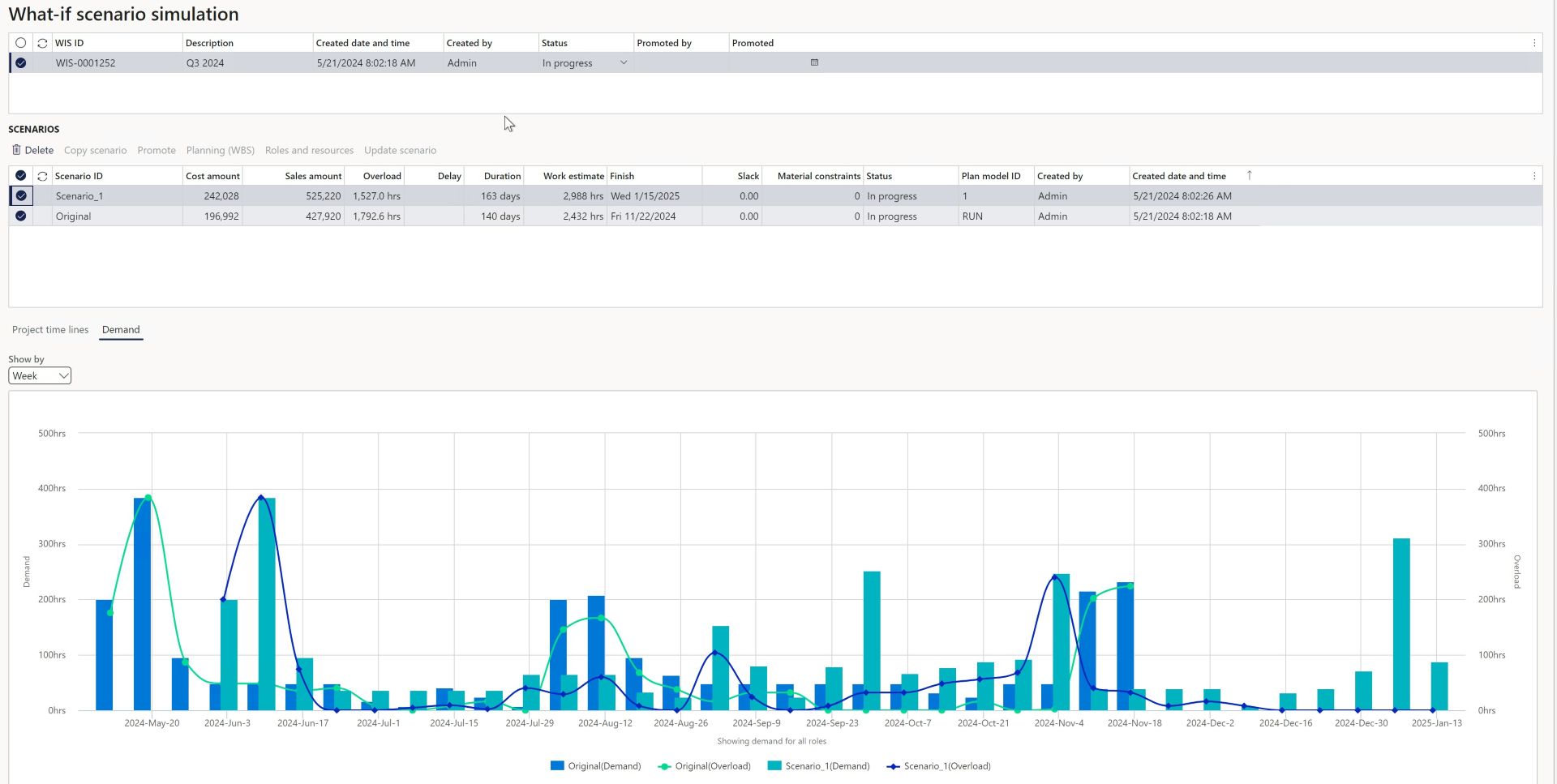Open the Show by Week dropdown
This screenshot has width=1557, height=784.
(x=40, y=375)
